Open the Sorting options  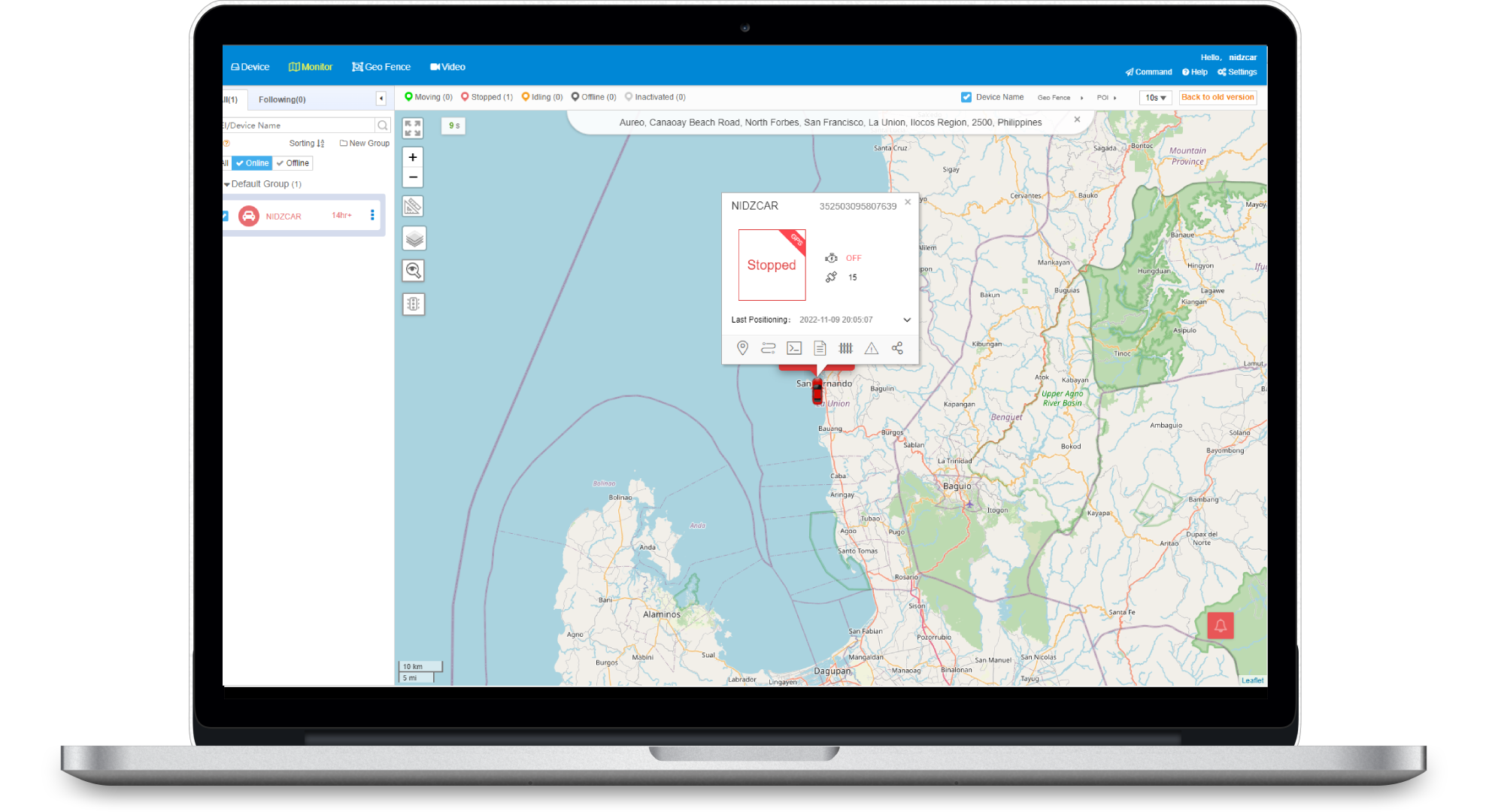pos(307,143)
